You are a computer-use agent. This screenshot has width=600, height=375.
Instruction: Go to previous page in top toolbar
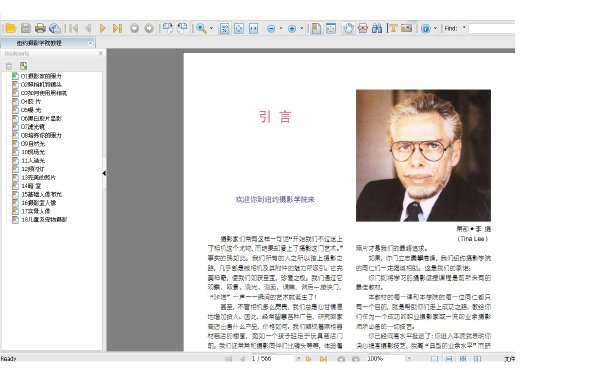88,28
